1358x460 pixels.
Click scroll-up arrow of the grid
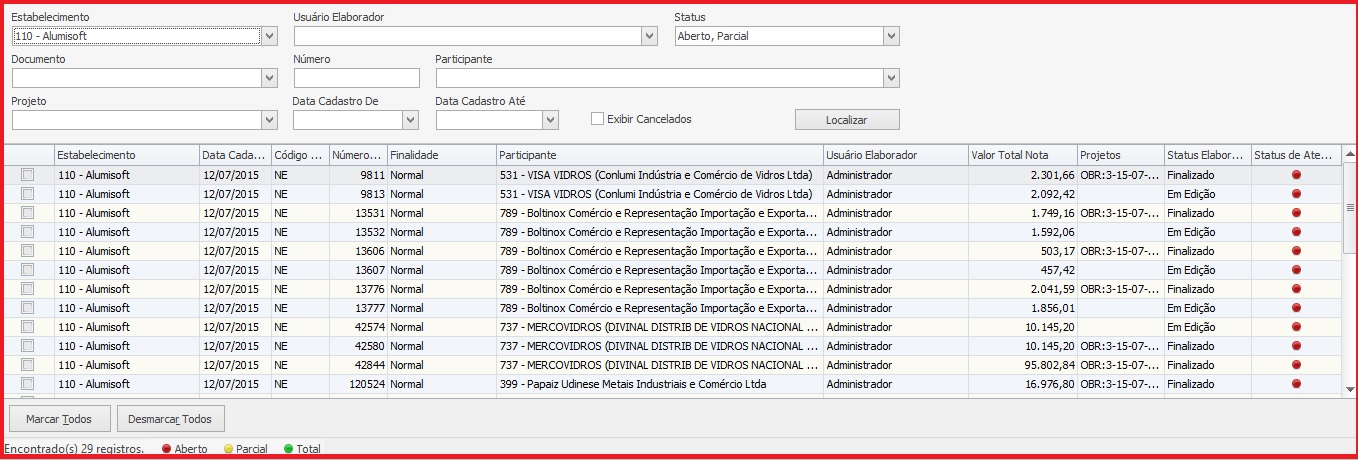tap(1349, 155)
